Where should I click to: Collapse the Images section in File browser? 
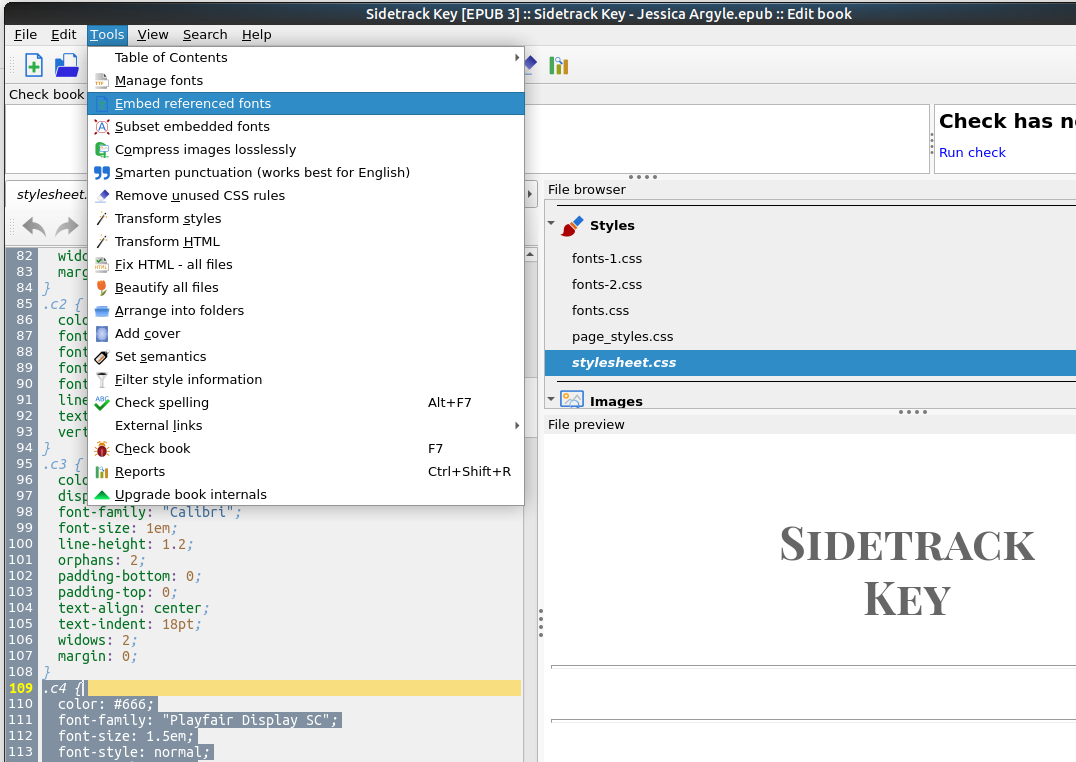click(x=551, y=400)
